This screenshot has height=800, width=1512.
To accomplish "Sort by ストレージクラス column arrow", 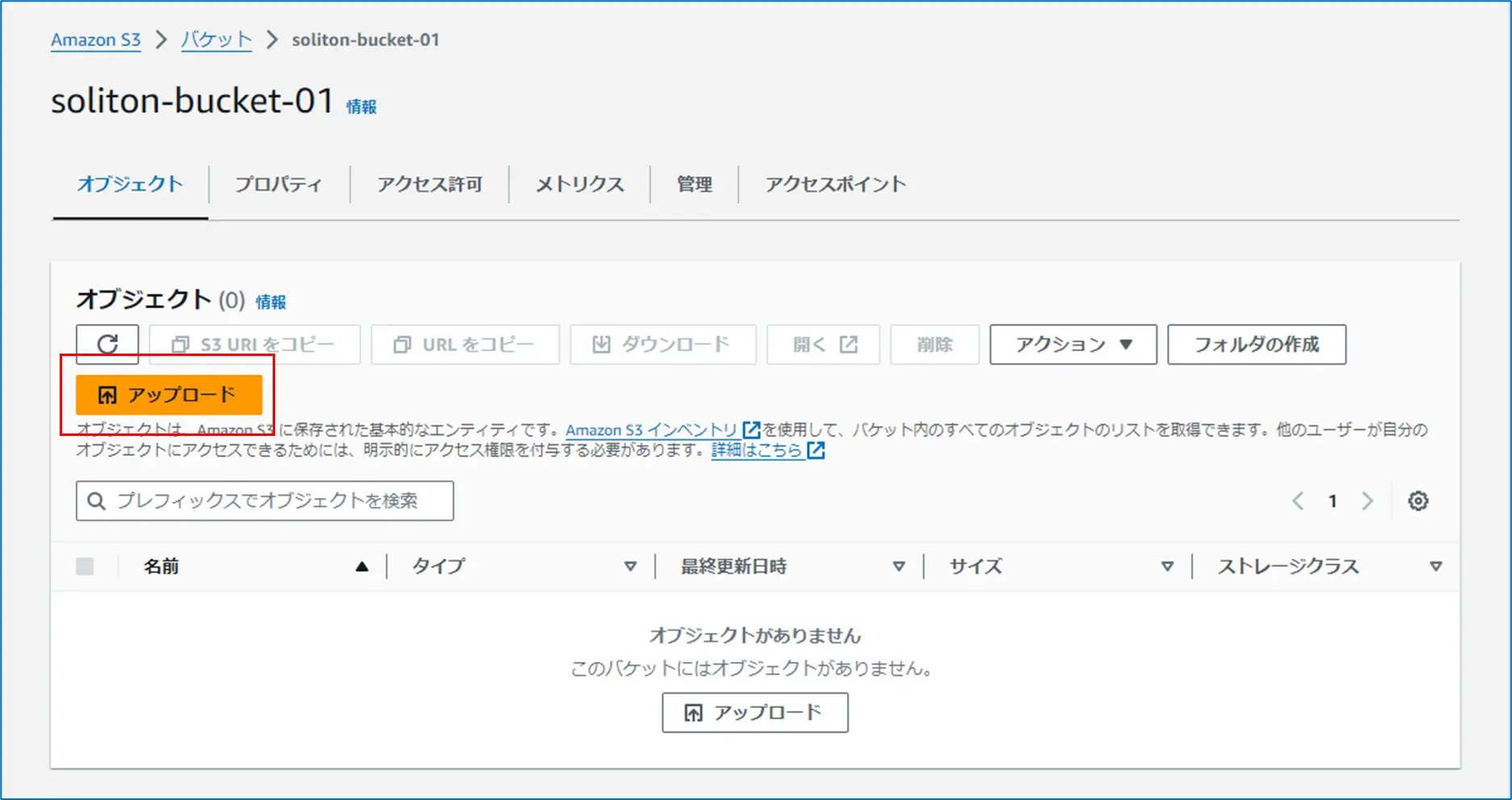I will click(x=1435, y=567).
